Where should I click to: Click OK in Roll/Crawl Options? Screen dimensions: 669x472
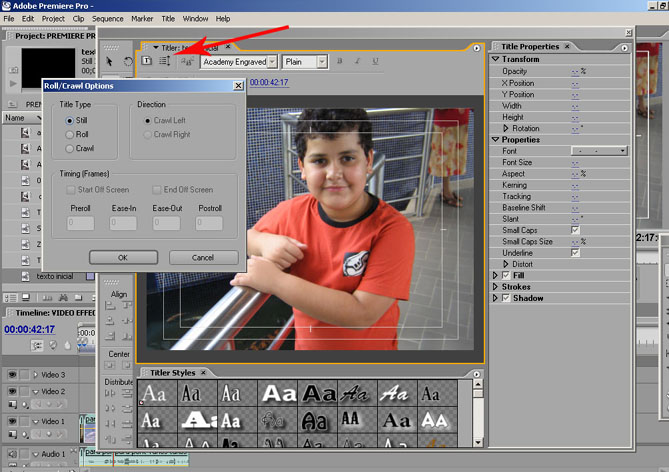(x=123, y=257)
